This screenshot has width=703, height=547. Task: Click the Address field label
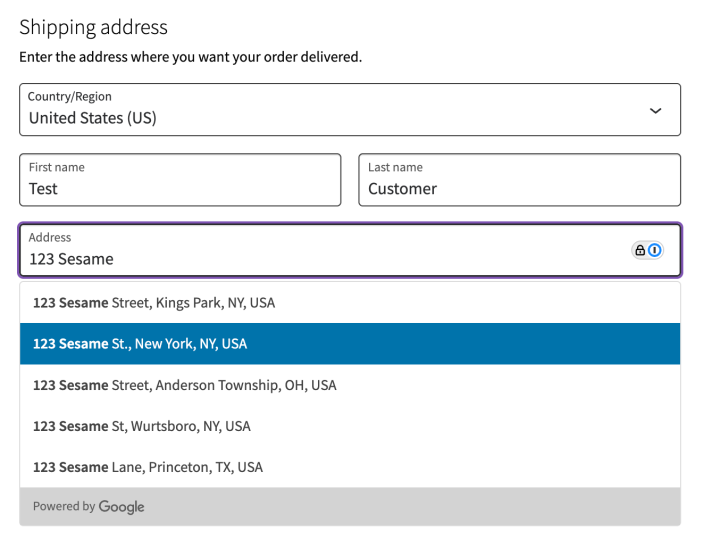pos(50,237)
